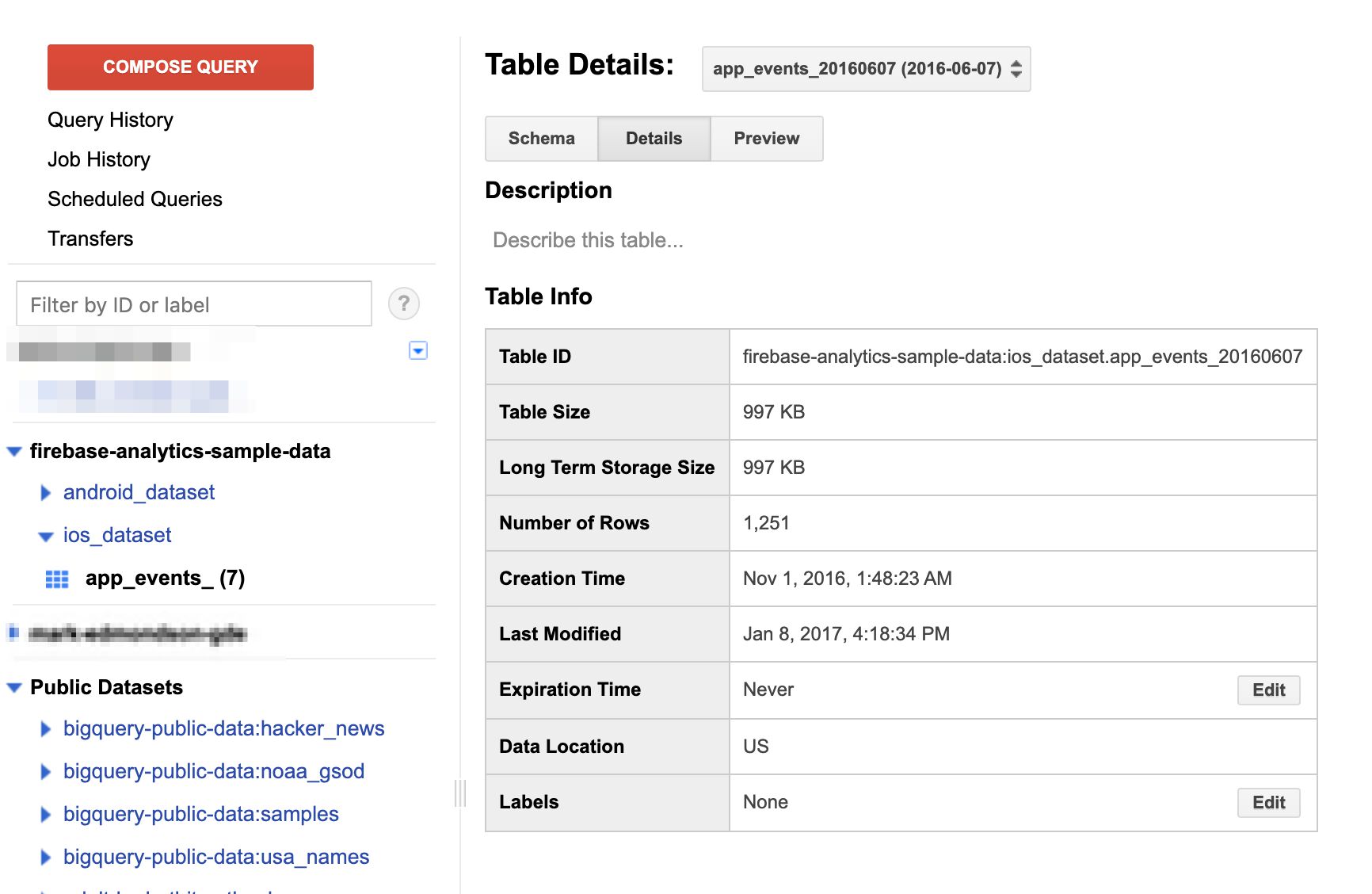The height and width of the screenshot is (894, 1372).
Task: Click the Compose Query button
Action: (181, 67)
